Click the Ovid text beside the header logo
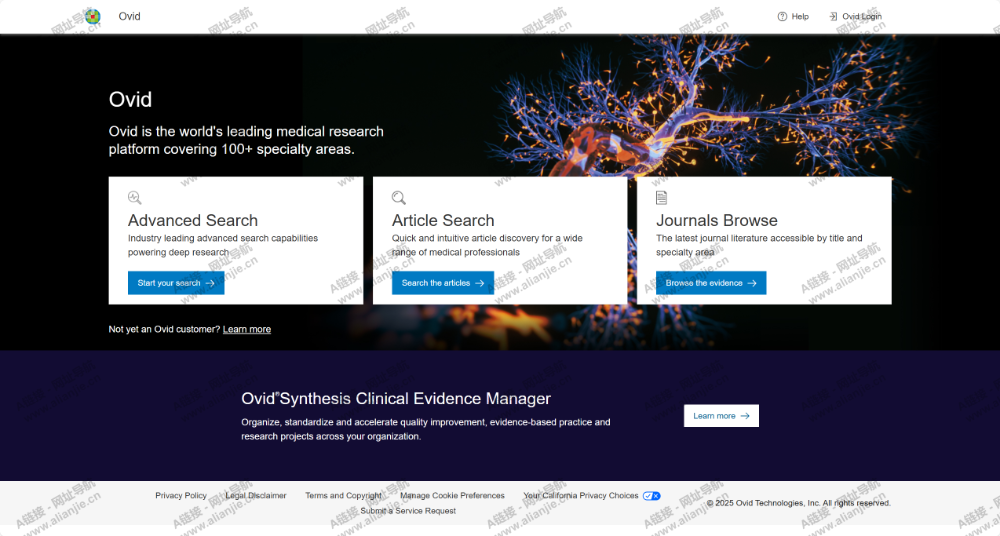 [x=129, y=16]
